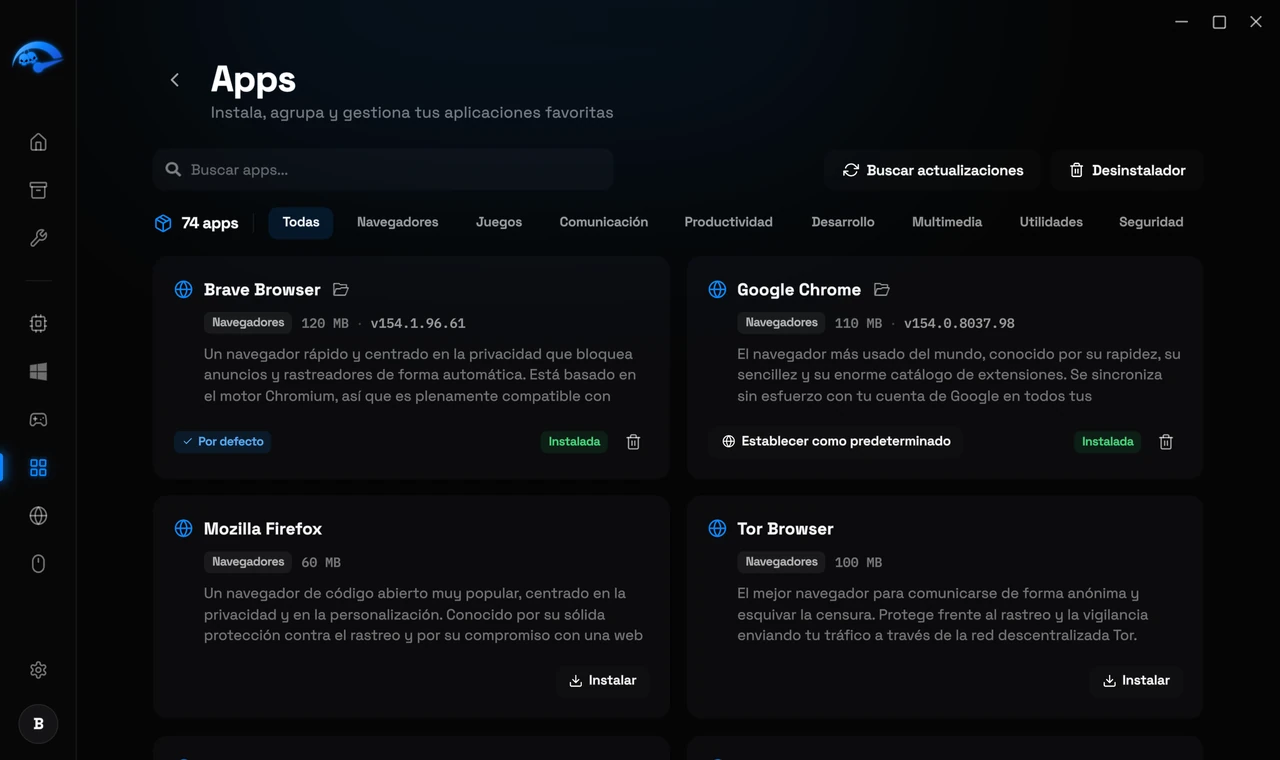Click the 60 MB size of Firefox
Image resolution: width=1280 pixels, height=760 pixels.
[321, 562]
